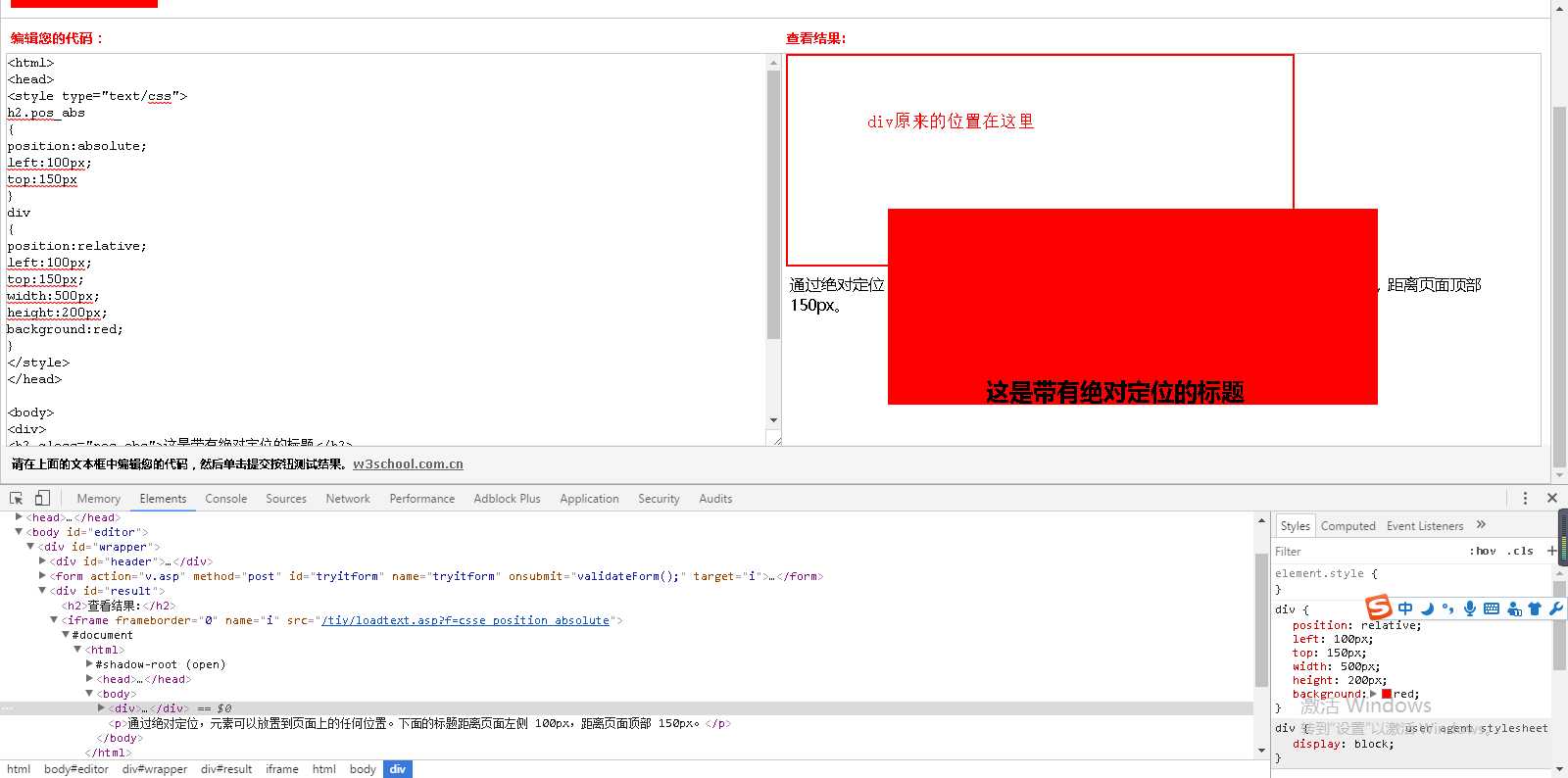Click Elements panel scrollbar down arrow
Screen dimensions: 1568x778
click(1262, 752)
